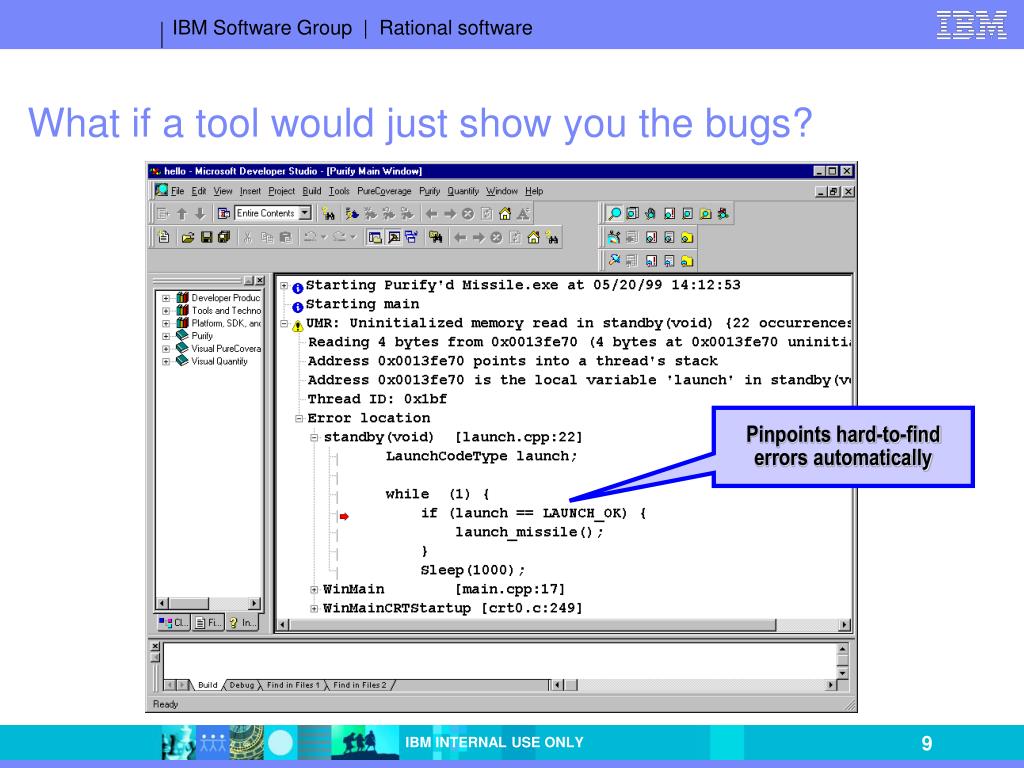This screenshot has width=1024, height=768.
Task: Click the Save floppy disk icon
Action: click(x=206, y=237)
